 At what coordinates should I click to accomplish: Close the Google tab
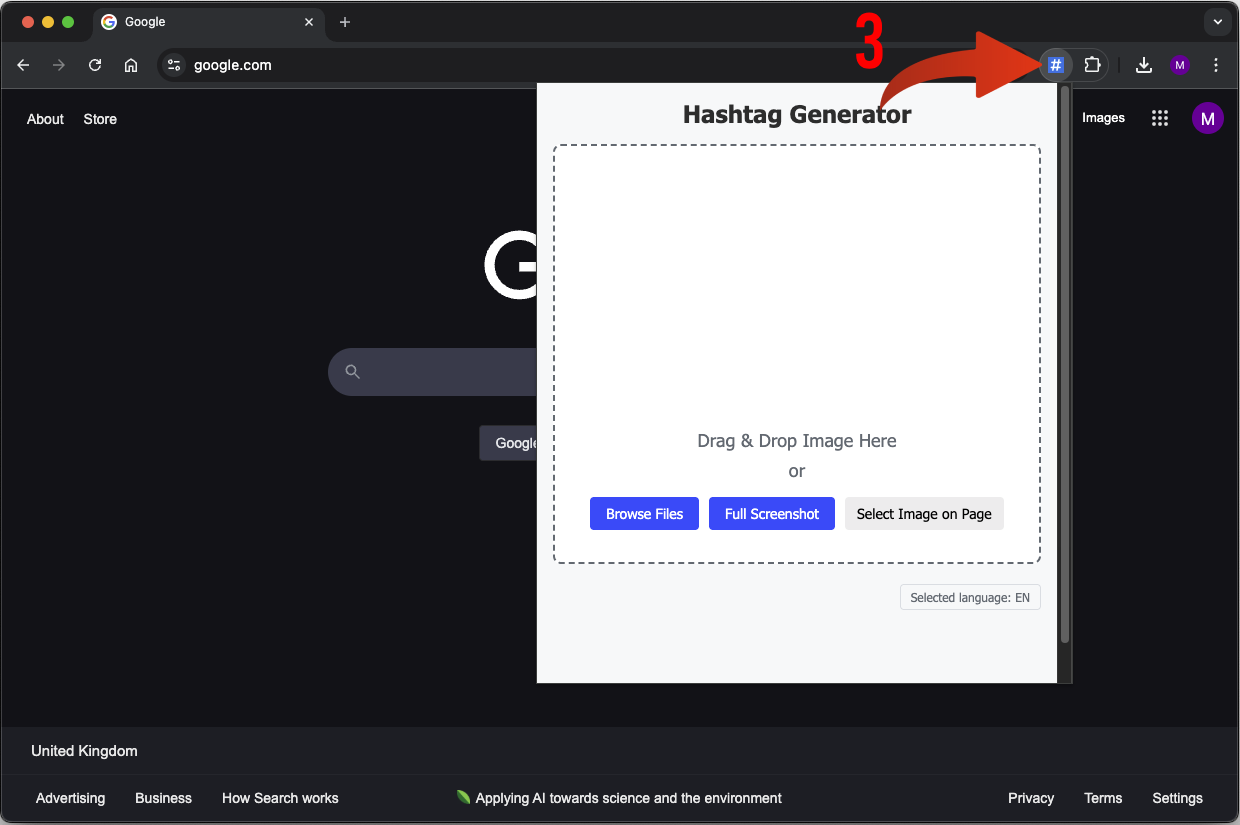[x=309, y=22]
